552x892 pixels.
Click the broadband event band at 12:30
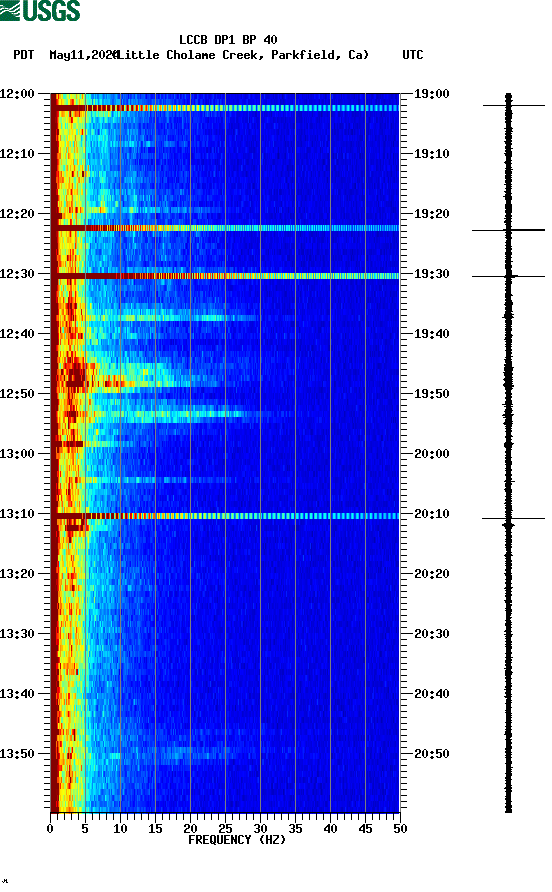[x=225, y=276]
